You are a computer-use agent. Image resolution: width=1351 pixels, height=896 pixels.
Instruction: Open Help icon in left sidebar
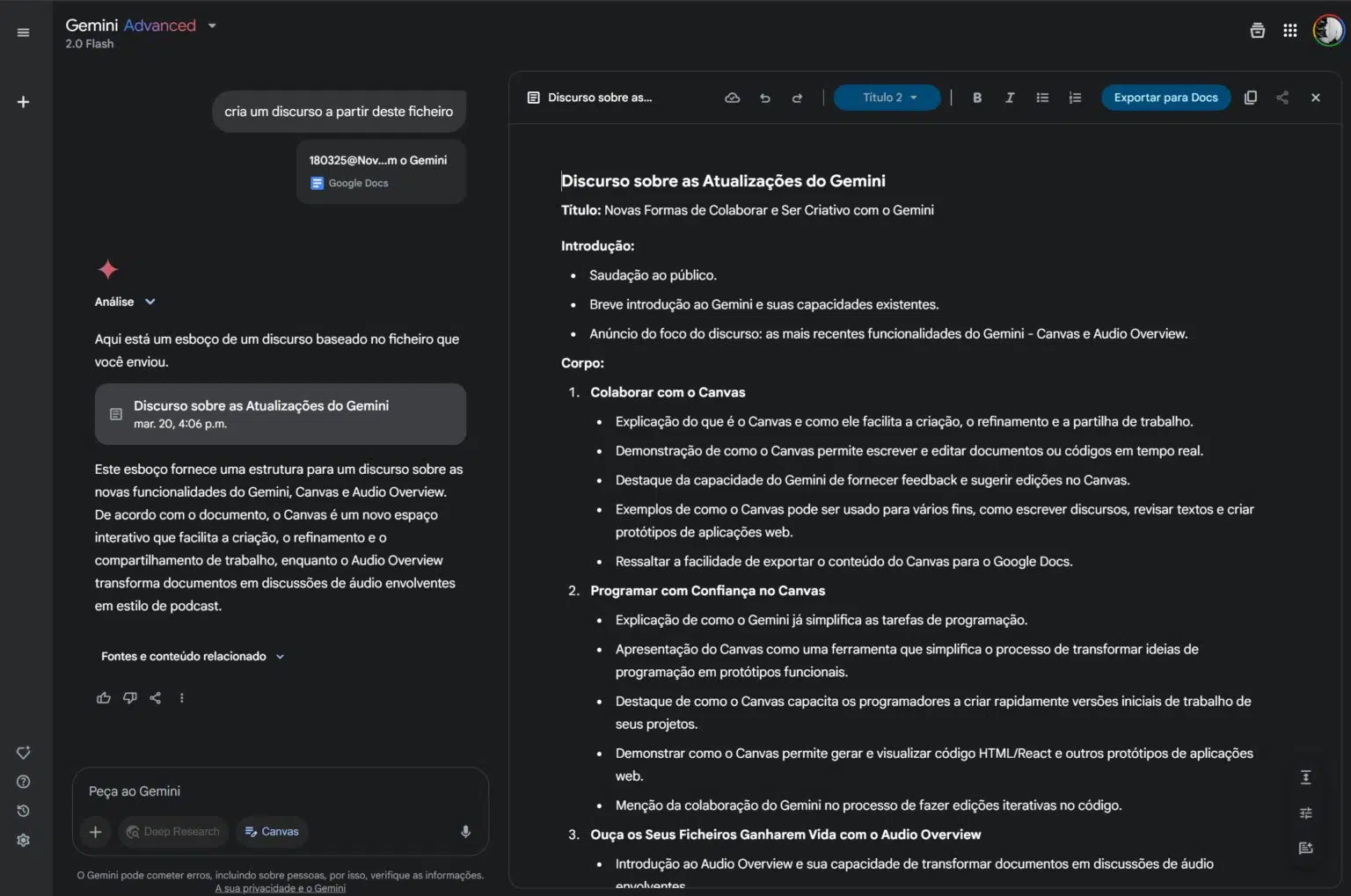pyautogui.click(x=23, y=782)
